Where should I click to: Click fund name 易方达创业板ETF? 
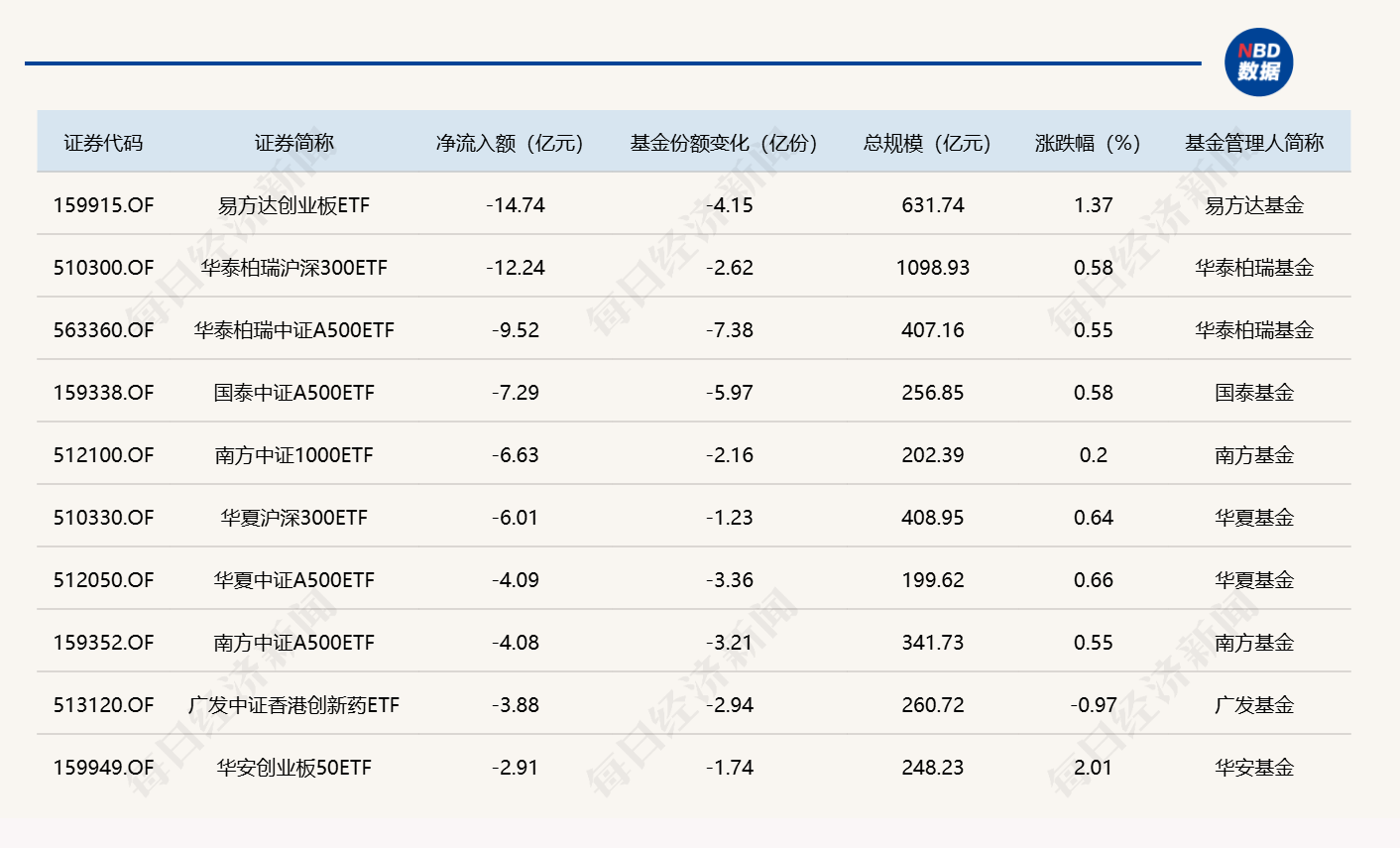click(294, 205)
